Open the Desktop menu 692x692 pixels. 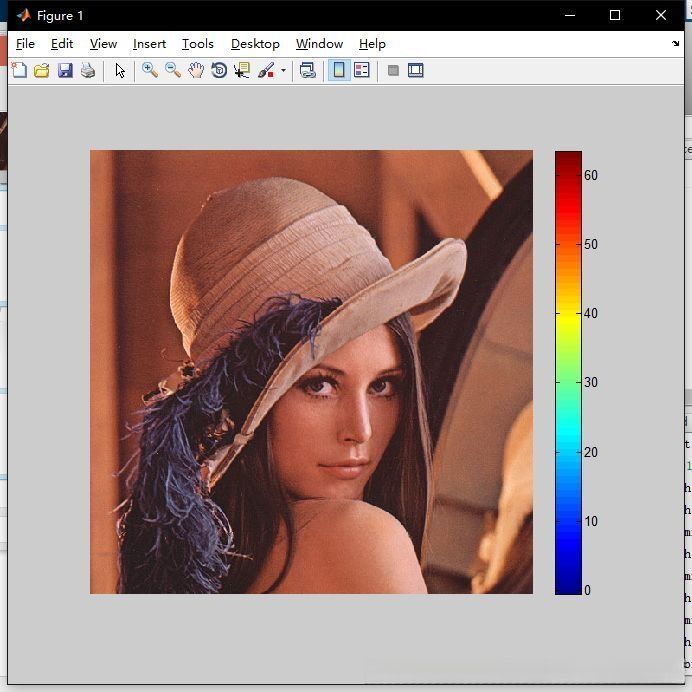pyautogui.click(x=255, y=44)
